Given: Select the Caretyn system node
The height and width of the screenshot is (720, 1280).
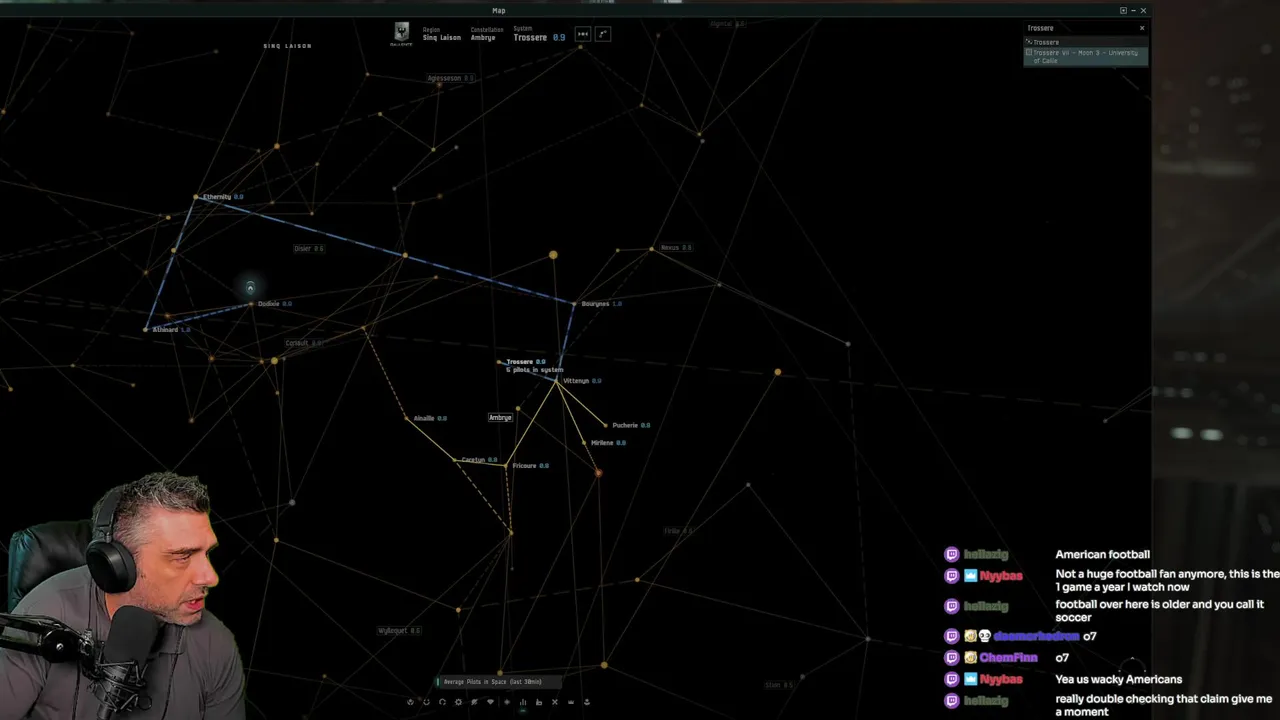Looking at the screenshot, I should tap(455, 460).
